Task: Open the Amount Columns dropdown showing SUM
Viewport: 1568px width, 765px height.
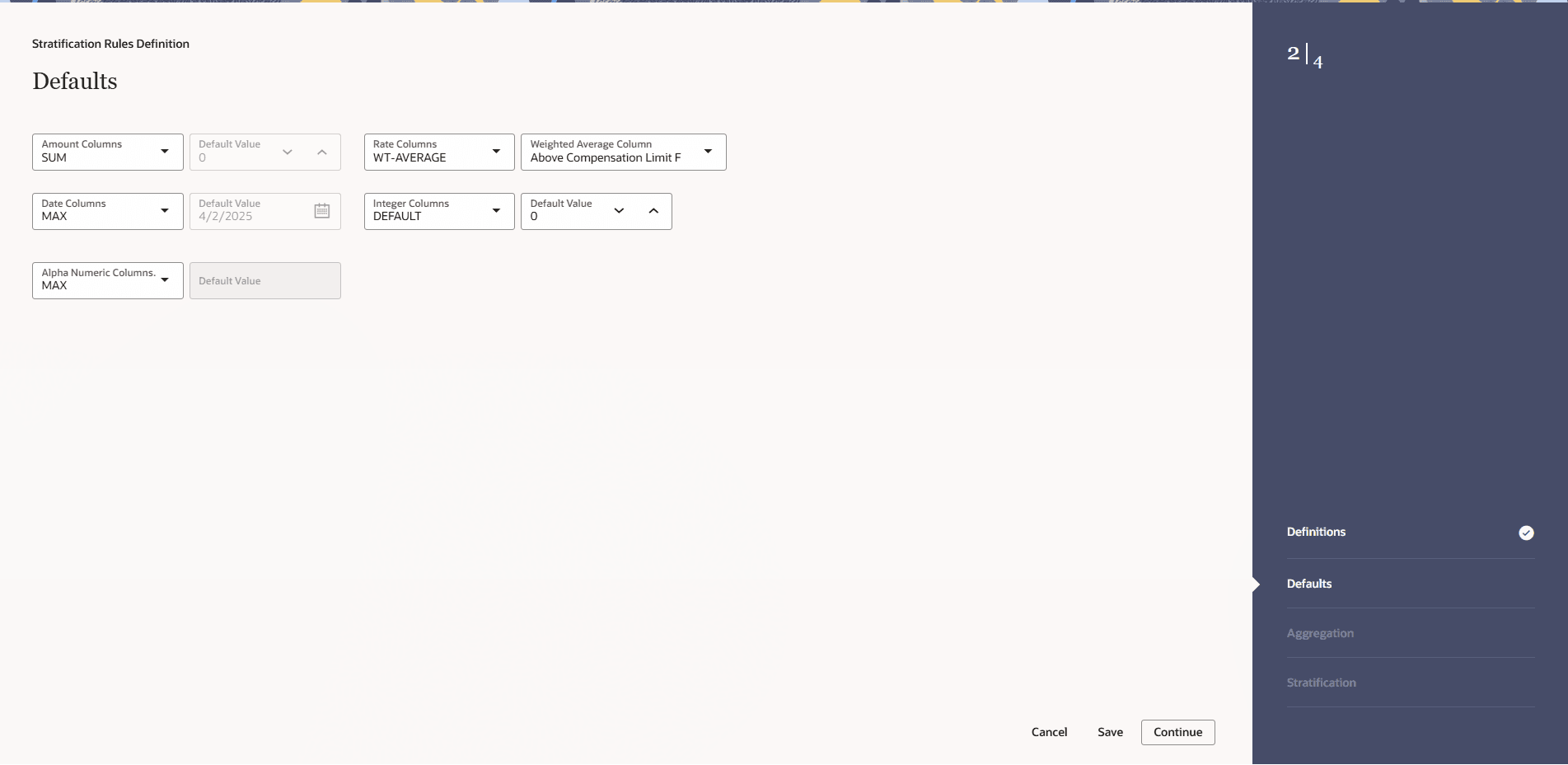Action: point(107,152)
